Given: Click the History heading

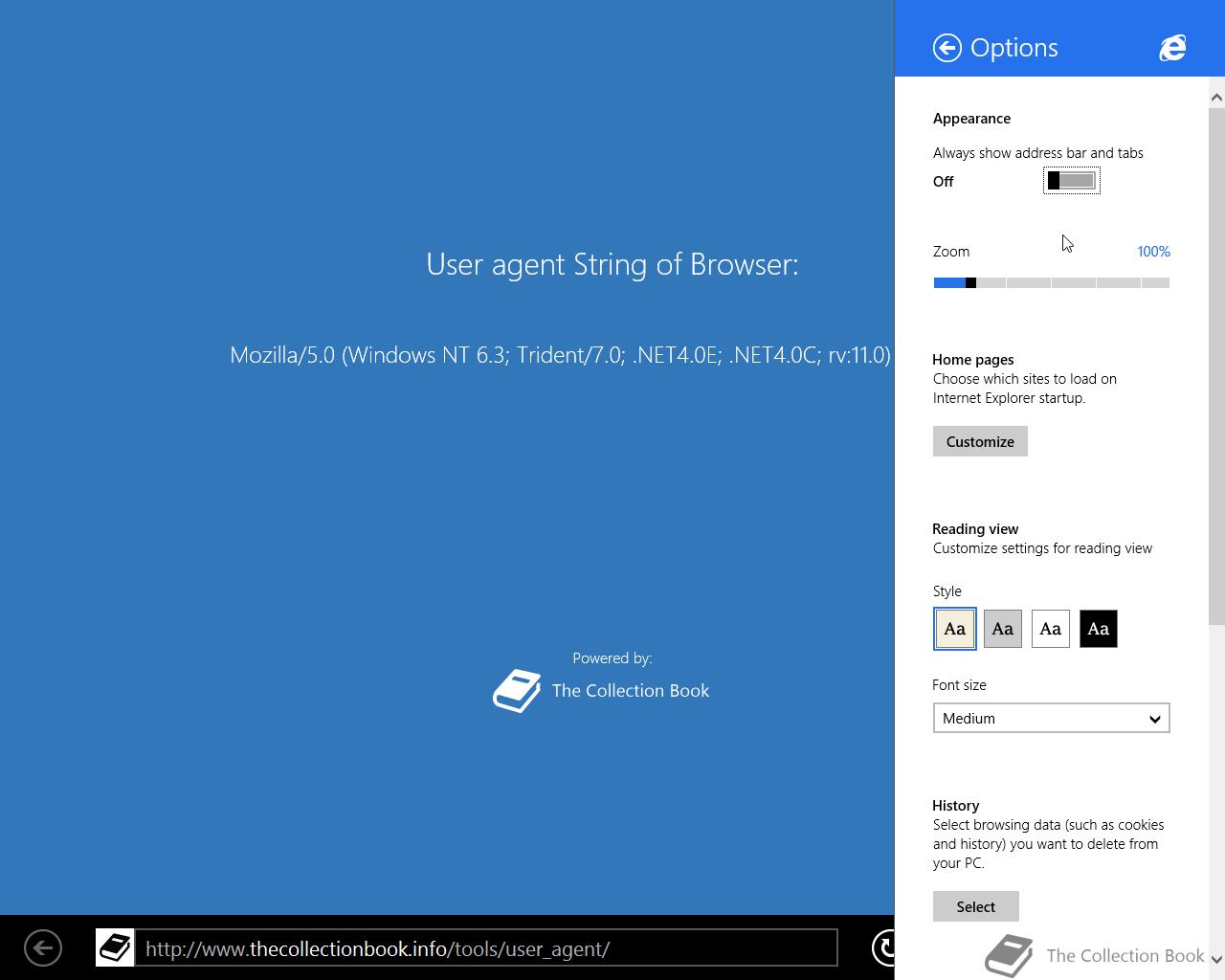Looking at the screenshot, I should [x=955, y=806].
